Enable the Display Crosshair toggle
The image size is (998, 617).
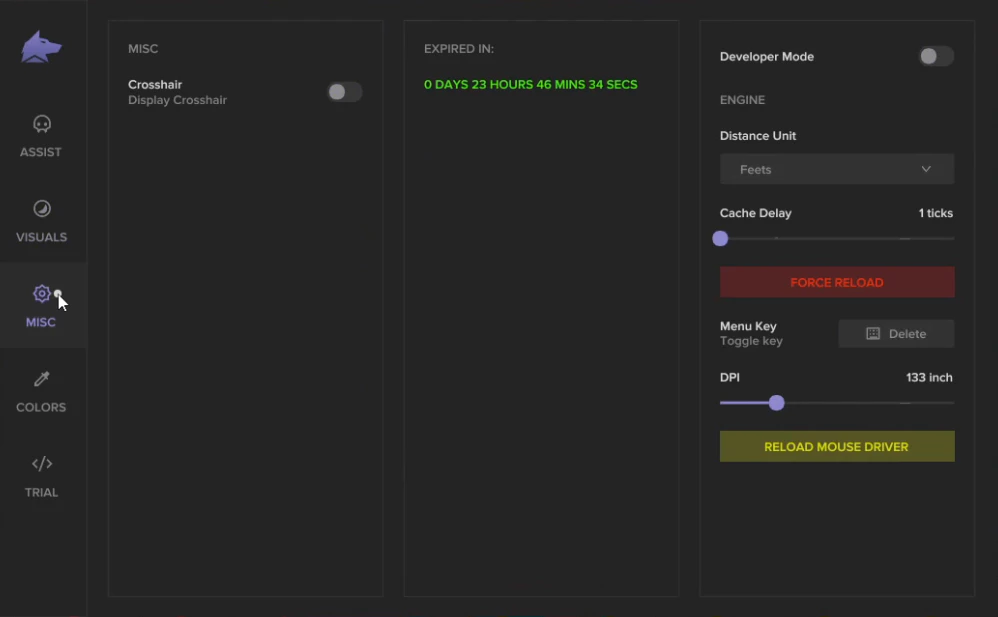(344, 92)
